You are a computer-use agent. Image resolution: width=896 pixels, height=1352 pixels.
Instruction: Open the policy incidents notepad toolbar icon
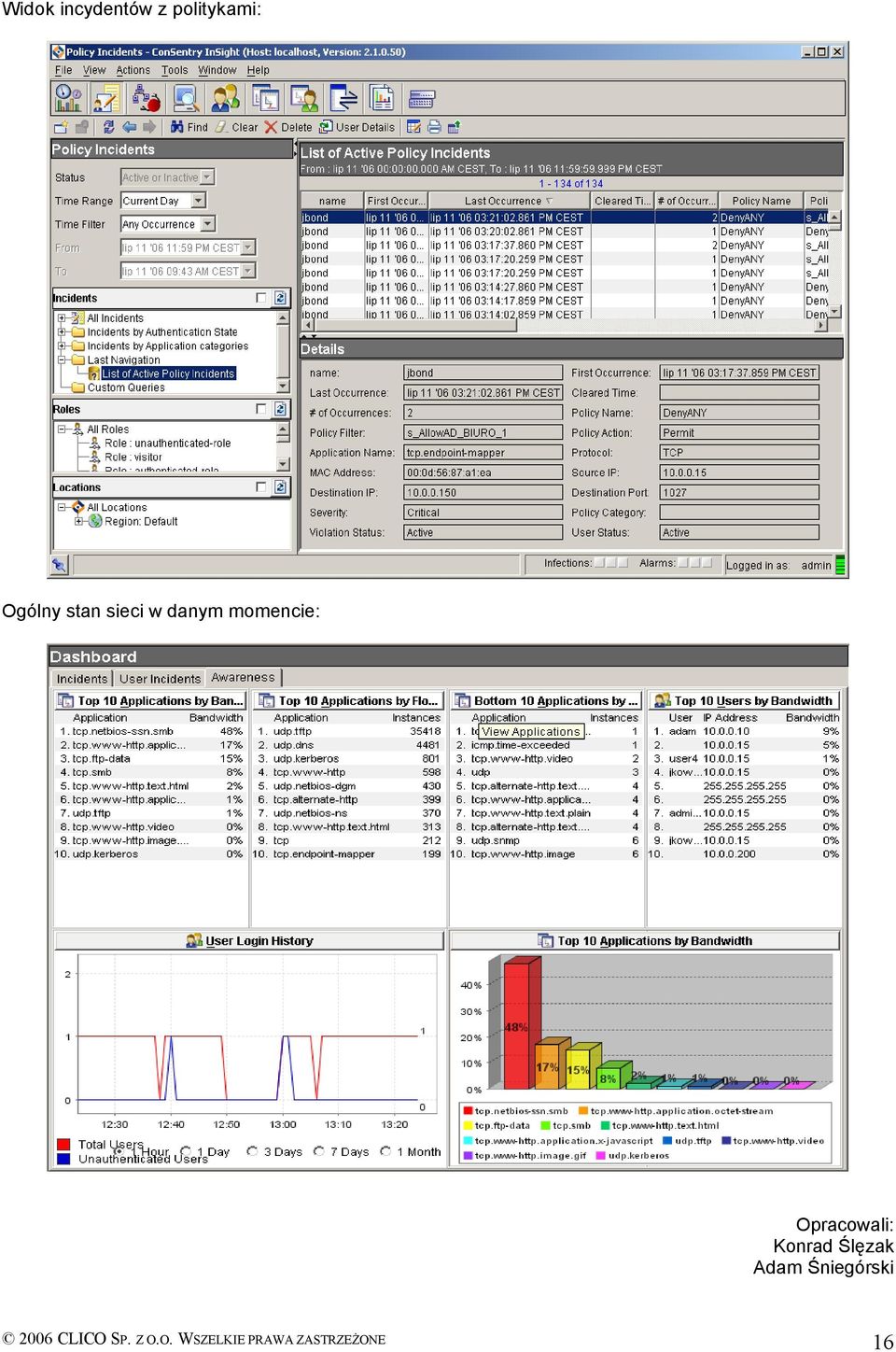pyautogui.click(x=106, y=97)
